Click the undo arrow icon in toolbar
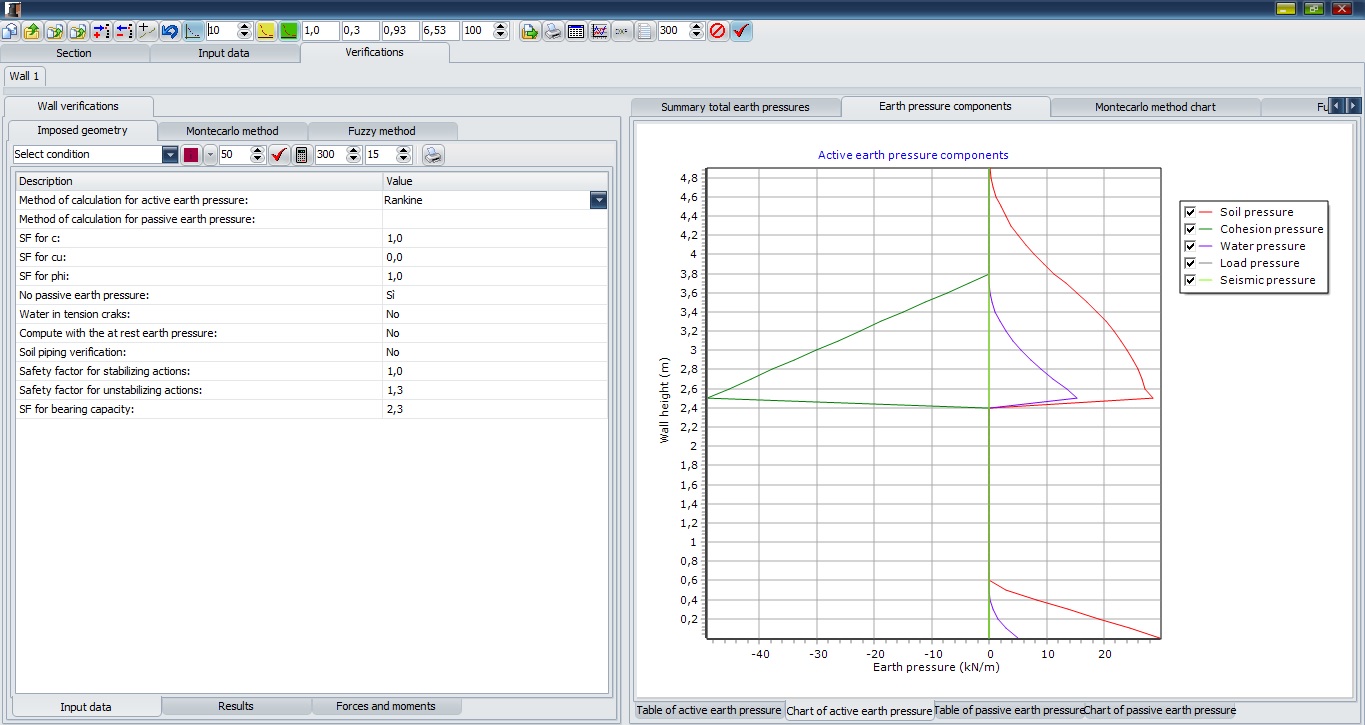 tap(169, 31)
